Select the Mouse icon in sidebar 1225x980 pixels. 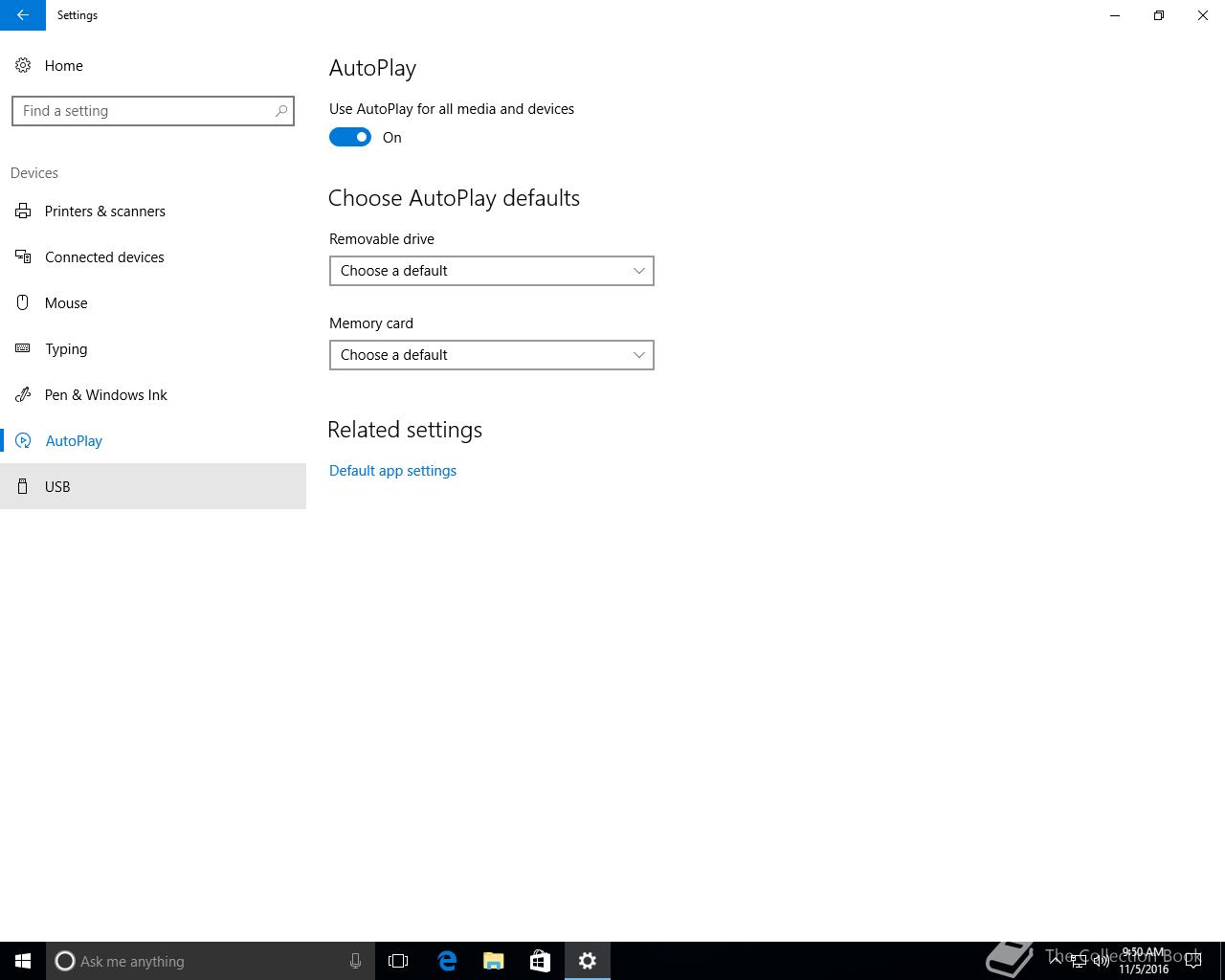click(23, 302)
